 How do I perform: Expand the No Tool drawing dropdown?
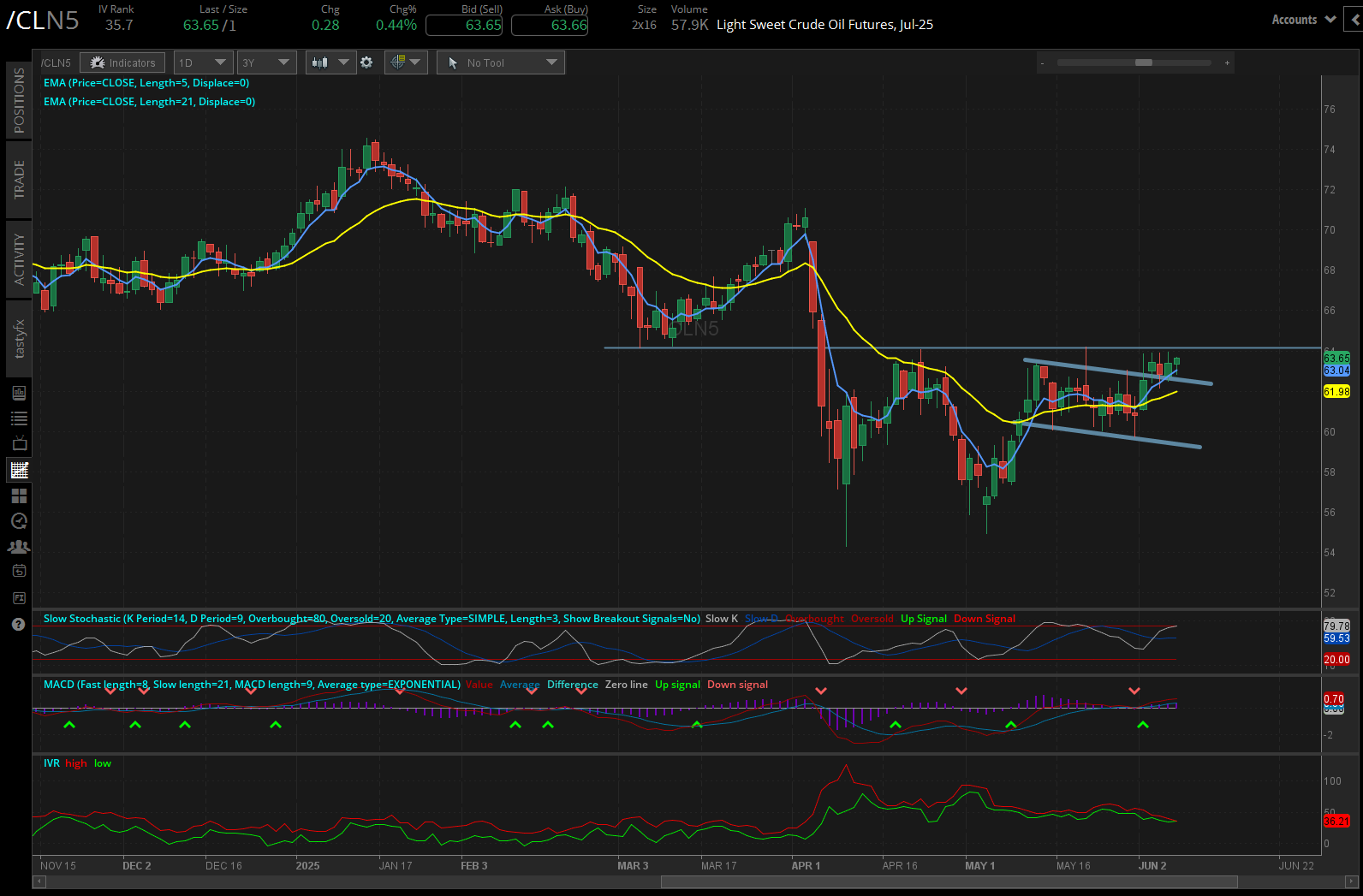[501, 62]
